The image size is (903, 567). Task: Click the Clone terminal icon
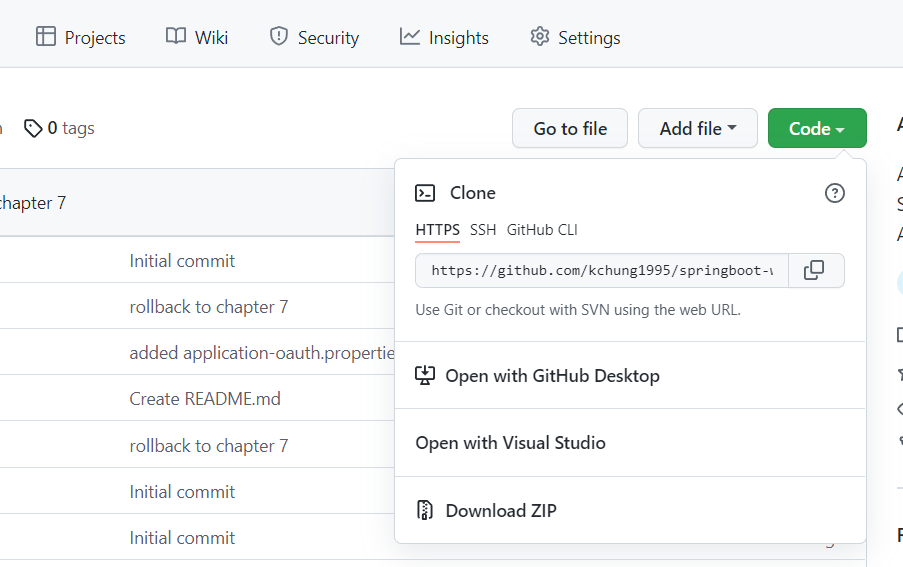coord(426,193)
